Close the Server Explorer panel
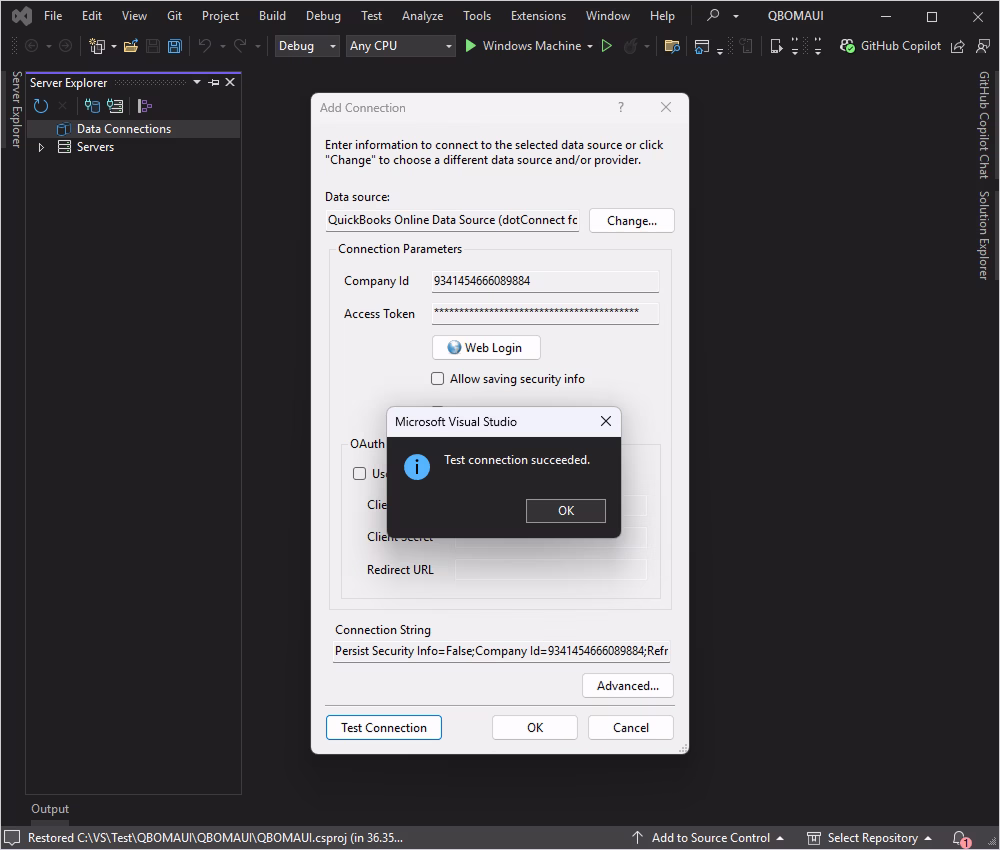 pyautogui.click(x=230, y=82)
